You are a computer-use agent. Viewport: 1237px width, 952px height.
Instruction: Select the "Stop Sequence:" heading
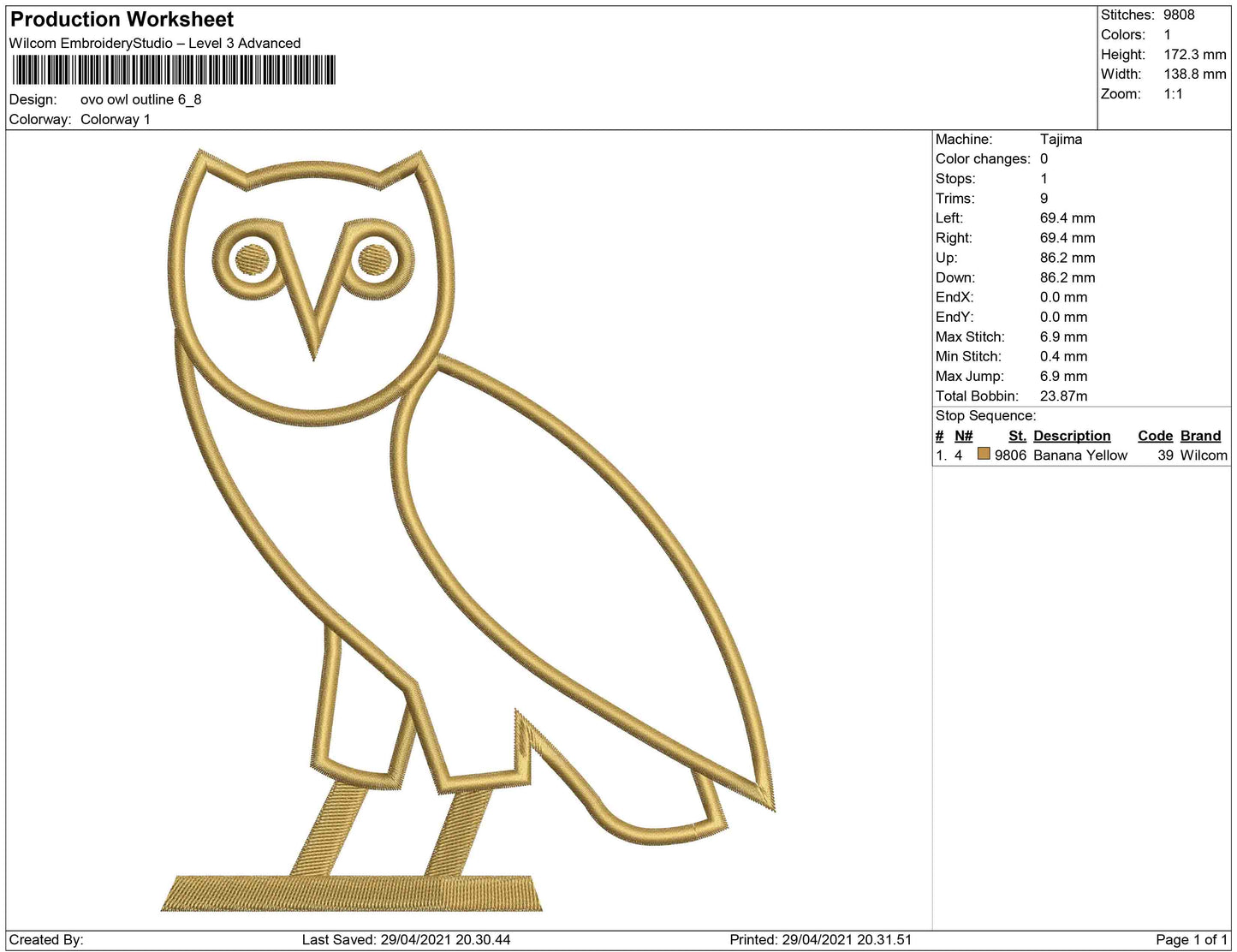click(x=985, y=415)
